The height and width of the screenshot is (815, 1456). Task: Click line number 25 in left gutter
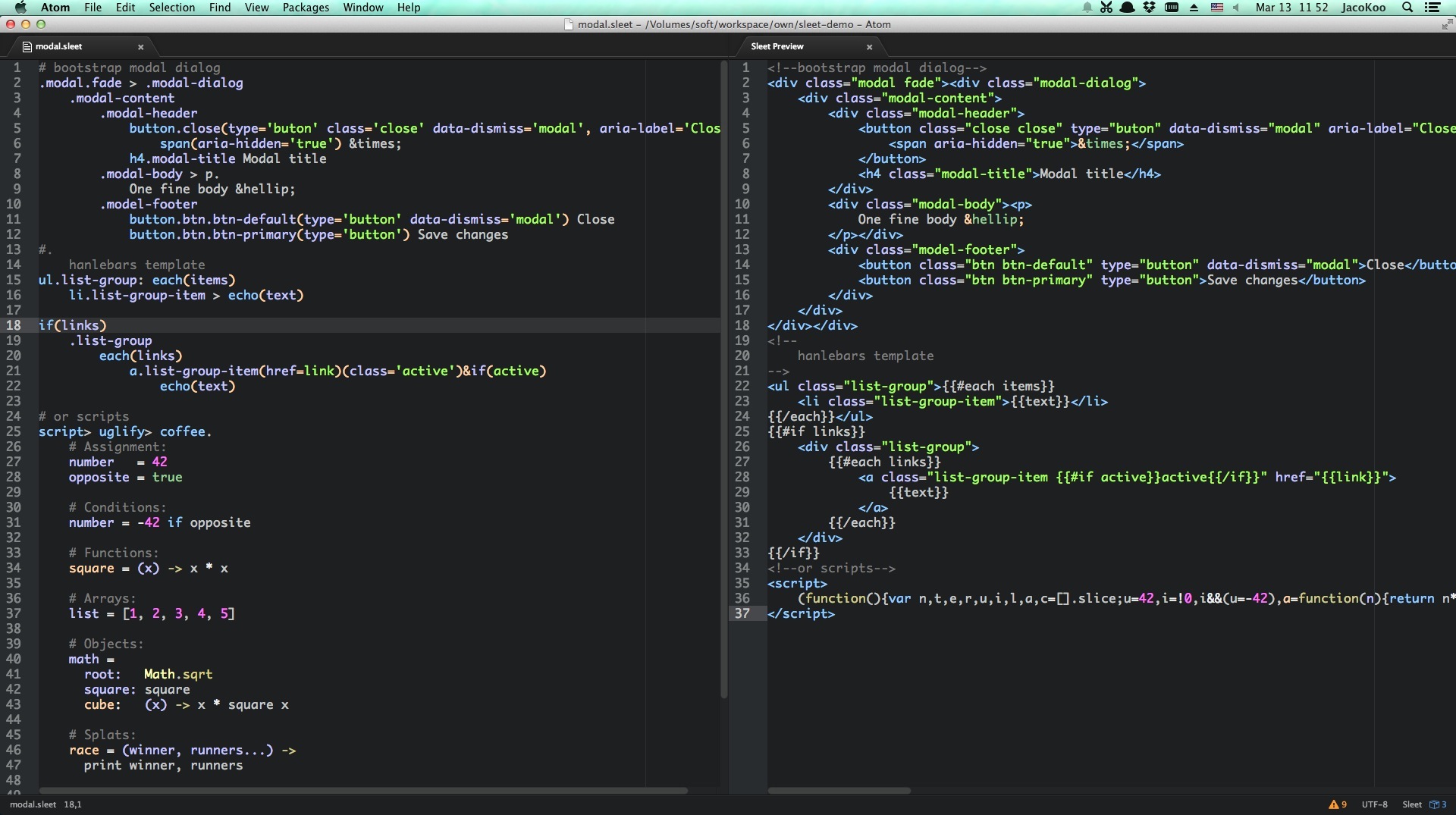(14, 431)
